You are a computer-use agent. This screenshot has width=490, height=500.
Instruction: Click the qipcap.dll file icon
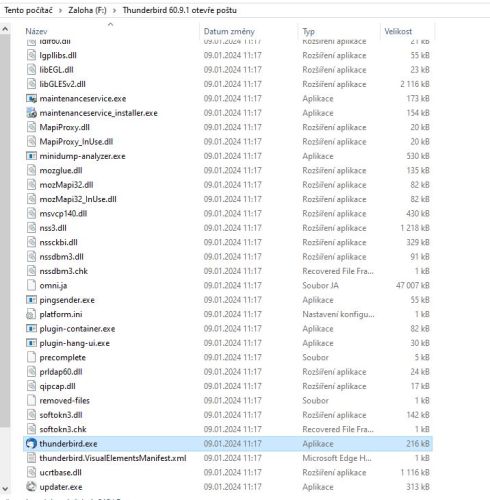[31, 386]
